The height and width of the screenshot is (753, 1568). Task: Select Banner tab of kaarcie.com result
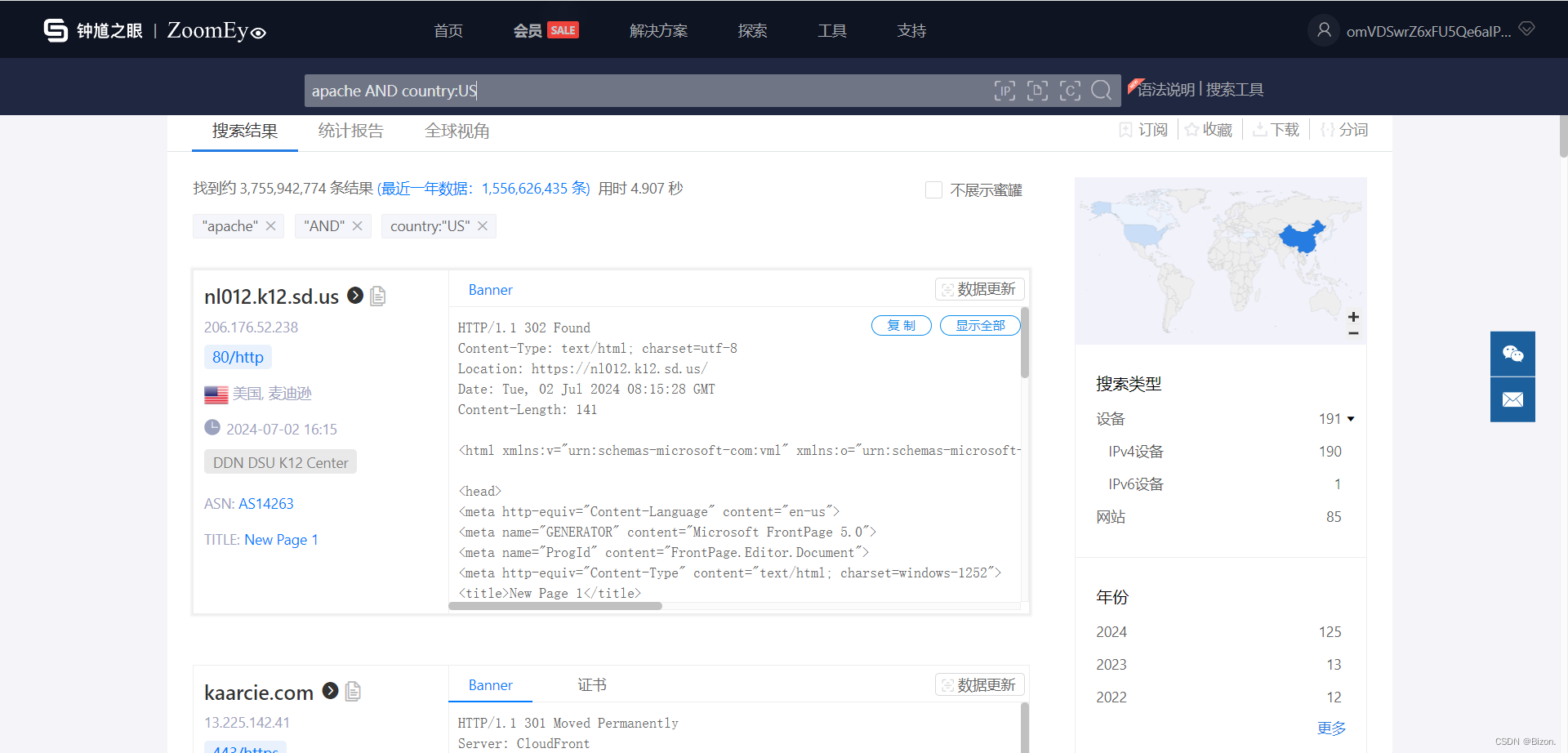click(491, 685)
